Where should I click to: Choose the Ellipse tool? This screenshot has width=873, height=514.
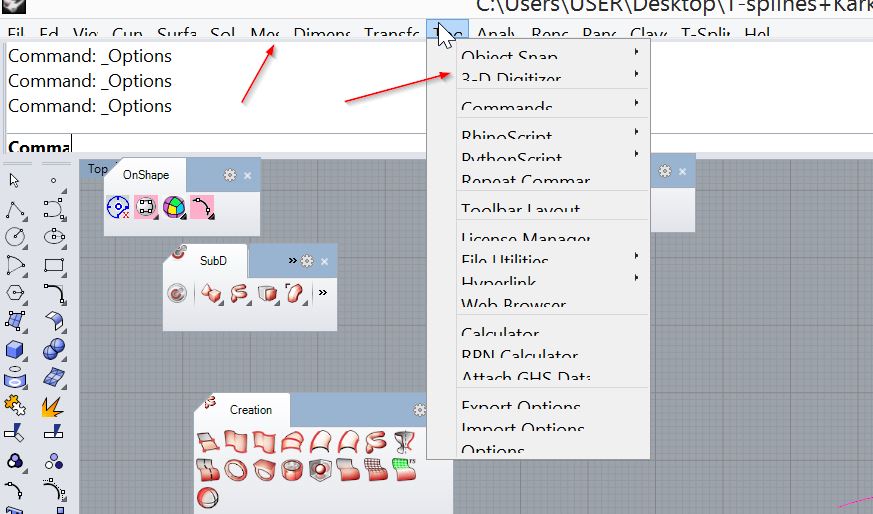pyautogui.click(x=54, y=237)
